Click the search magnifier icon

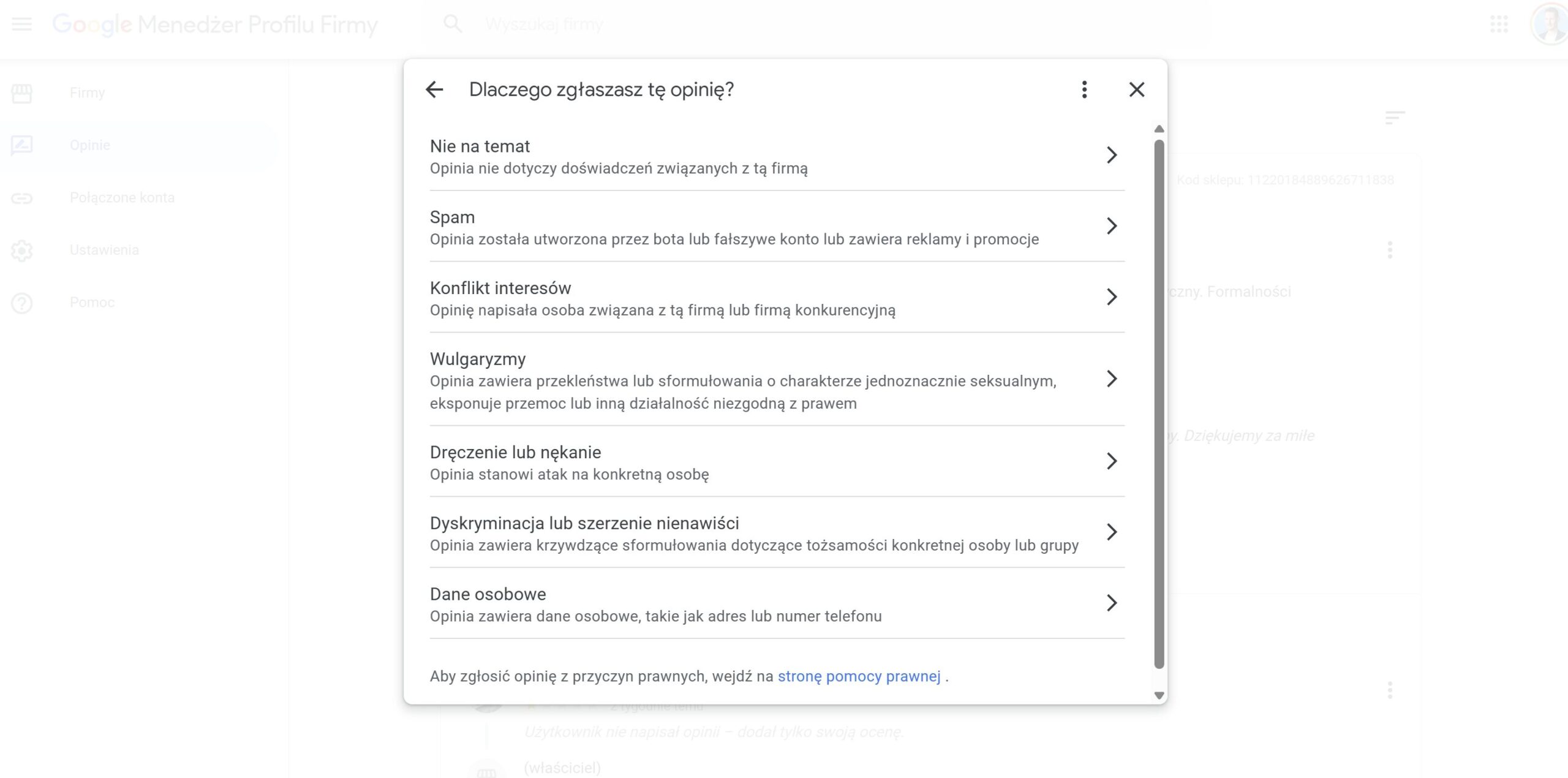click(x=453, y=25)
